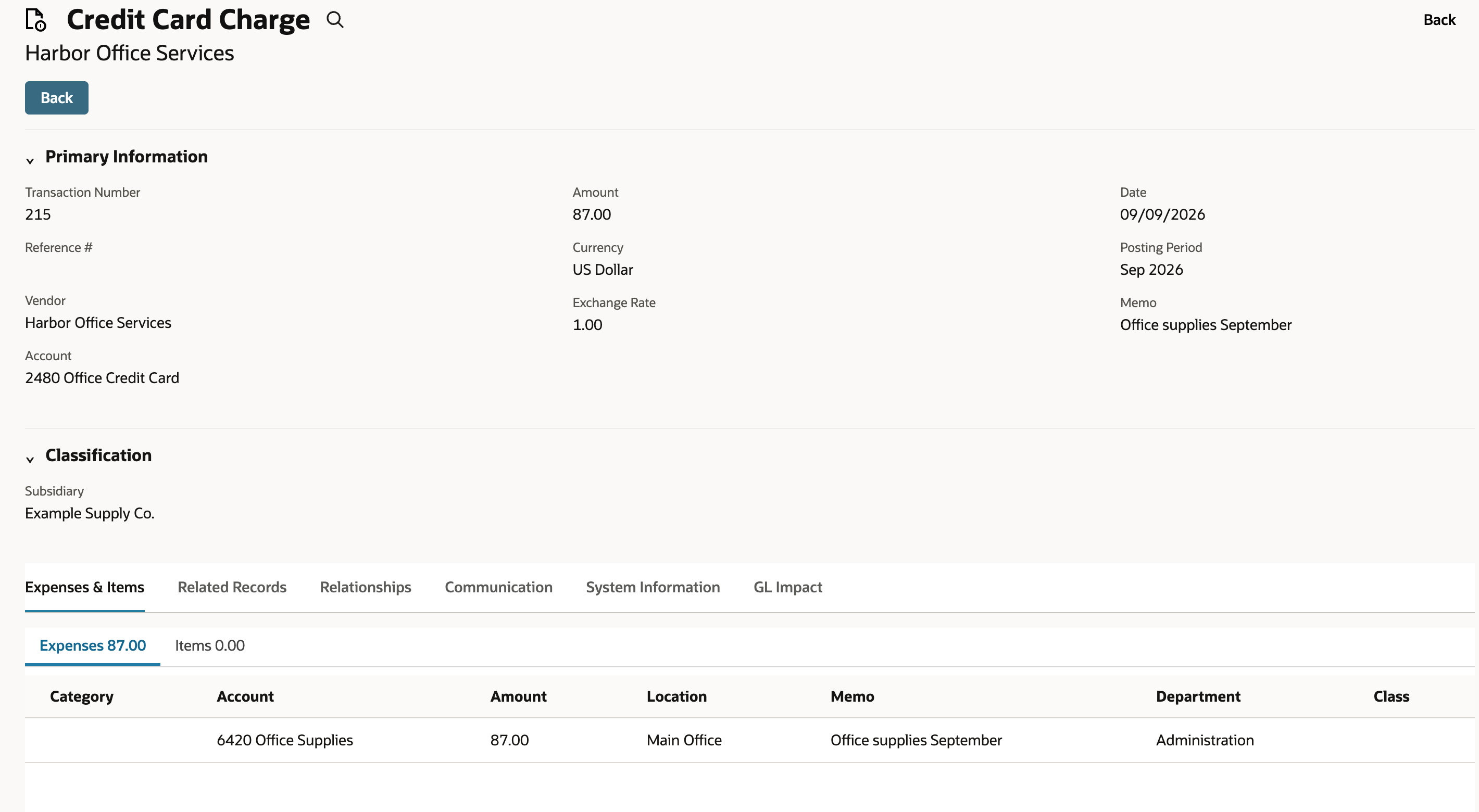Click the 87.00 amount under Primary Information
Viewport: 1479px width, 812px height.
(592, 214)
